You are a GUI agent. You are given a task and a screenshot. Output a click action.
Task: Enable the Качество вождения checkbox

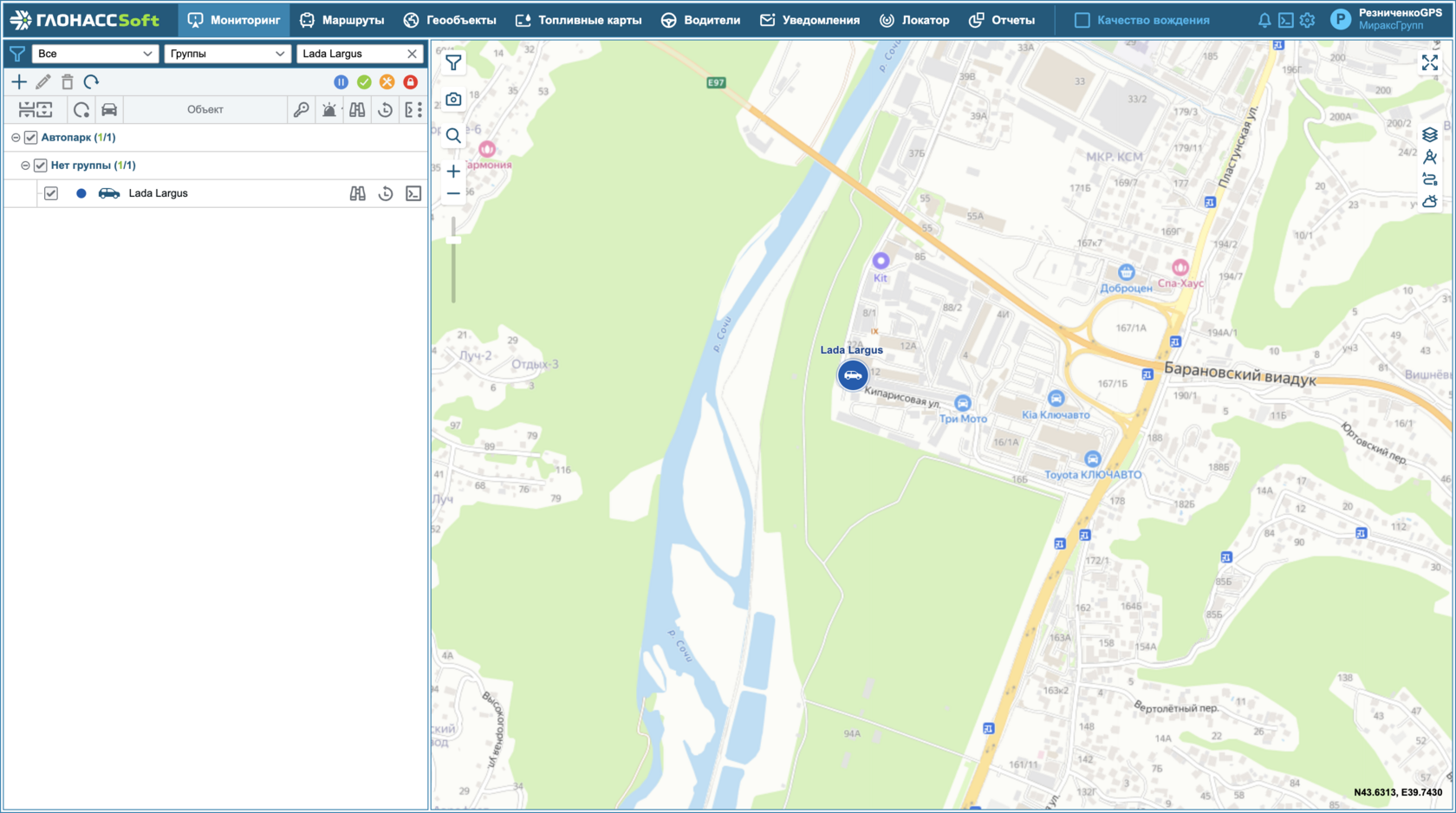click(x=1082, y=20)
